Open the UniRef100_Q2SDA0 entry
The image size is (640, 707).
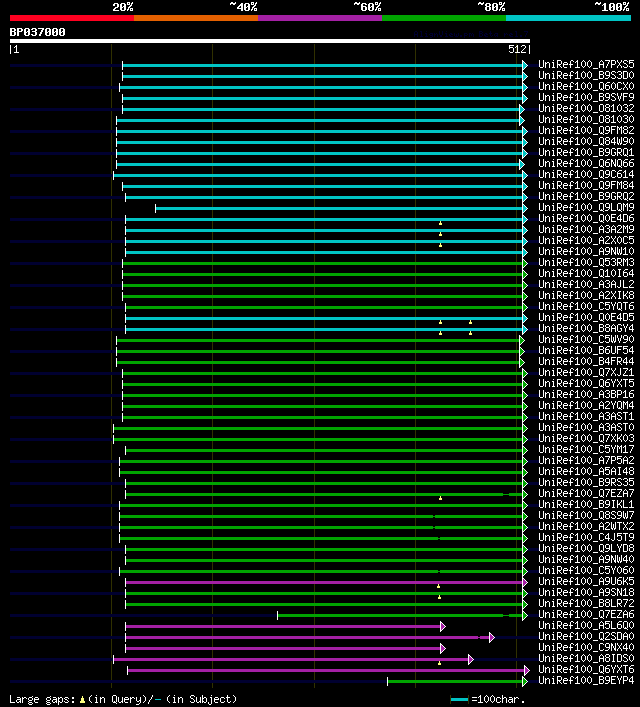pos(586,636)
